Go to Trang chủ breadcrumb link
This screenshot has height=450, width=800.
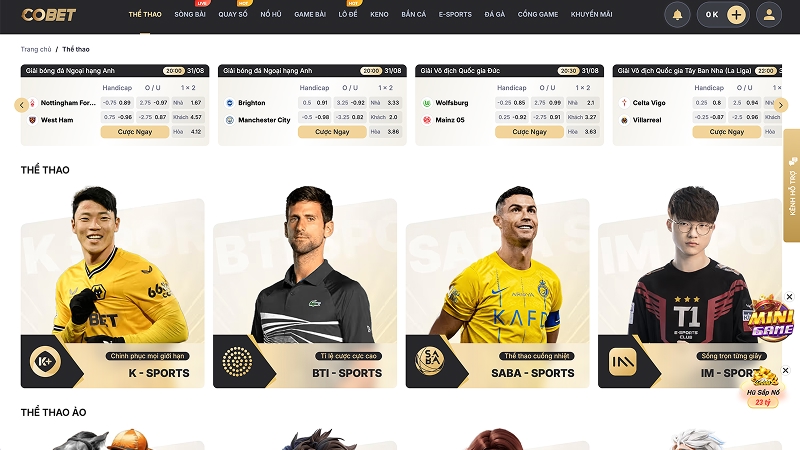point(36,49)
